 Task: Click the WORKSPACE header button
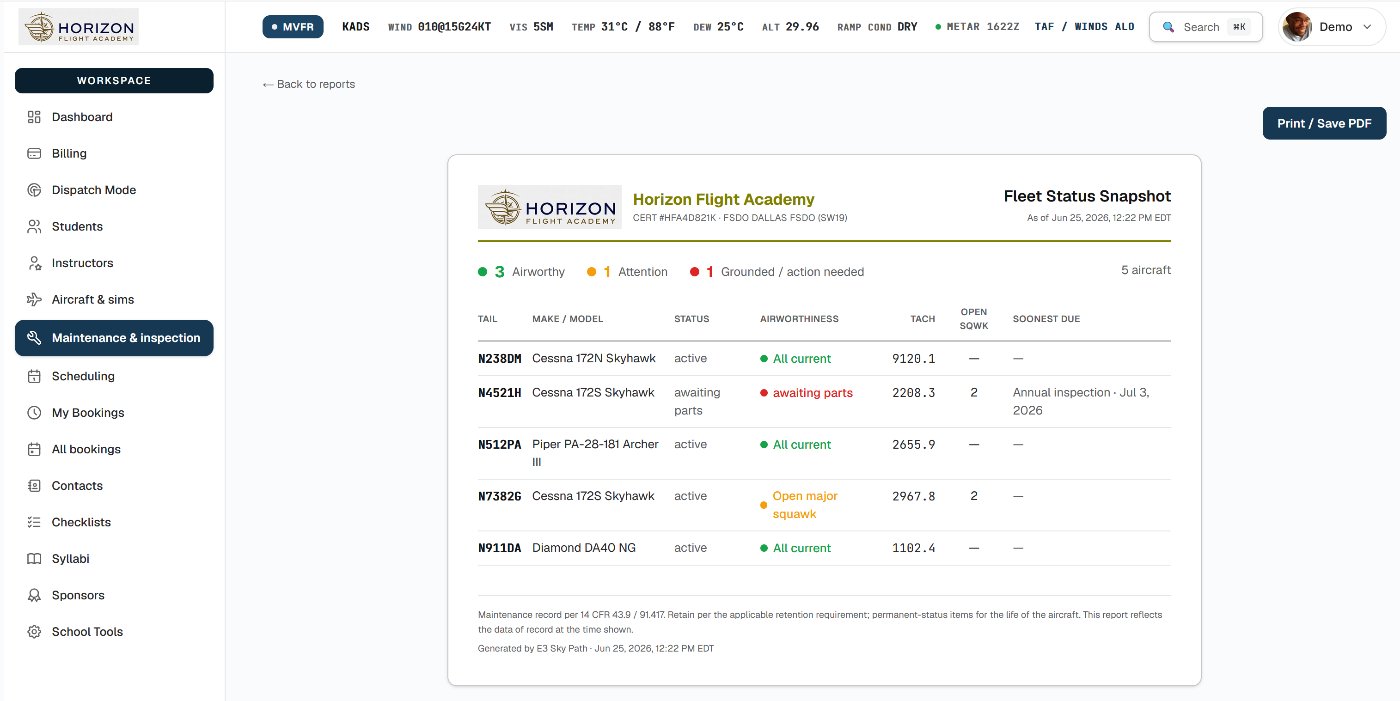114,80
